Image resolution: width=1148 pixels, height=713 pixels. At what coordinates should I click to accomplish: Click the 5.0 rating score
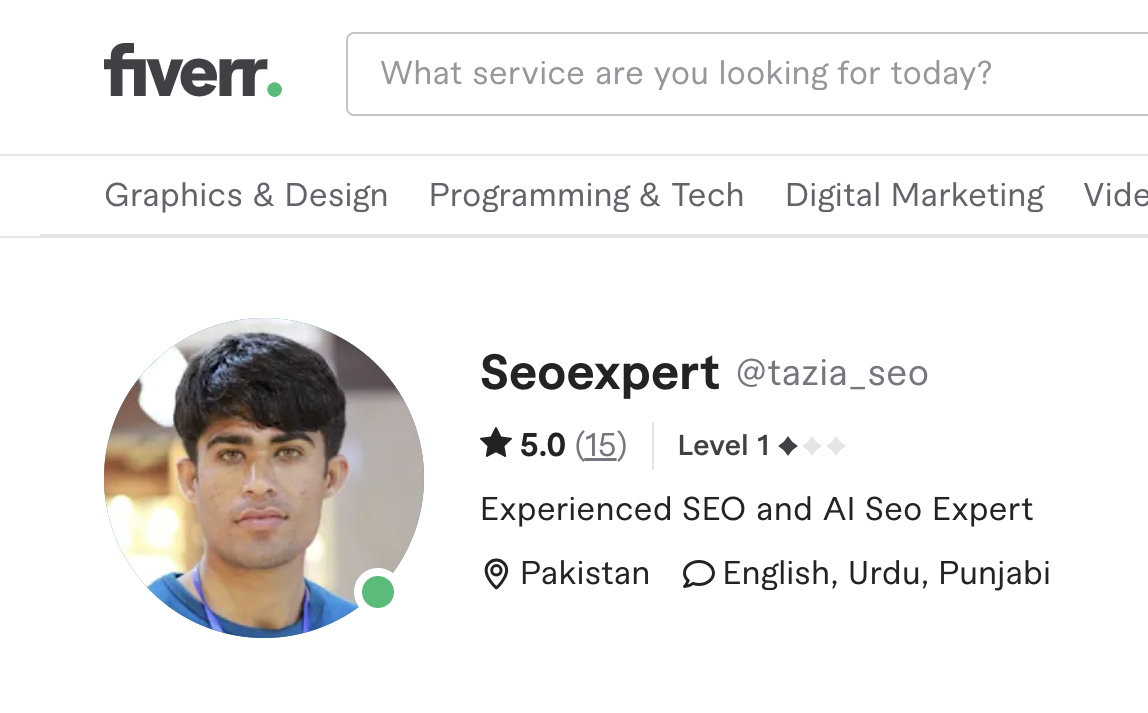tap(543, 445)
